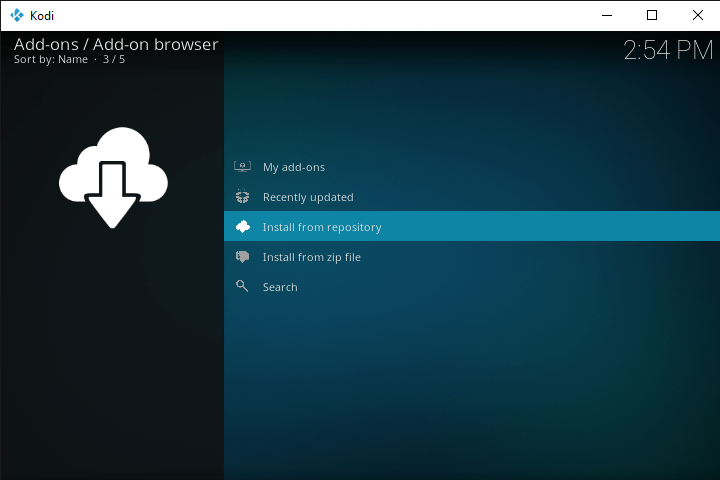The height and width of the screenshot is (480, 720).
Task: Click the Search magnifying glass icon
Action: pos(242,287)
